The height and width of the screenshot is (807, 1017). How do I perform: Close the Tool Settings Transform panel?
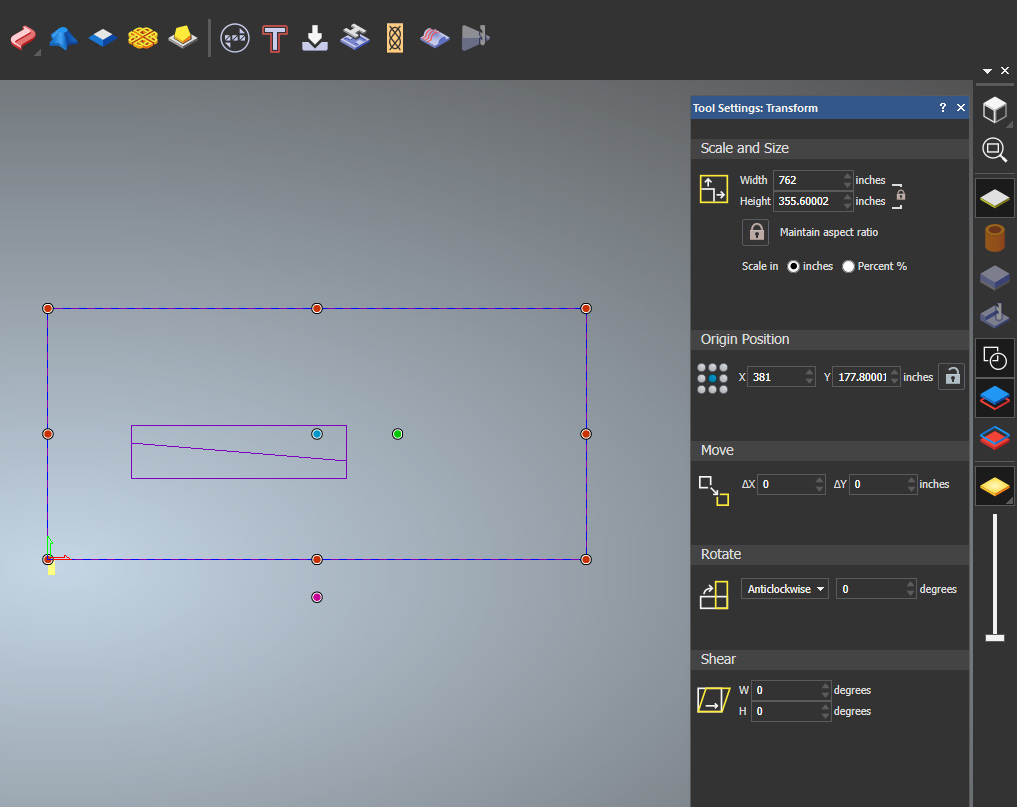(x=959, y=107)
